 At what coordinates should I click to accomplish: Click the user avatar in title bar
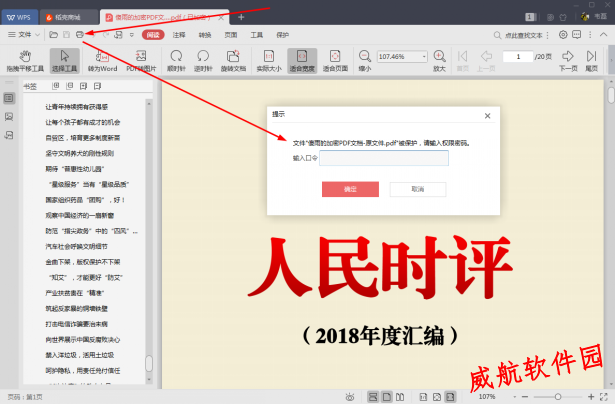pos(585,17)
